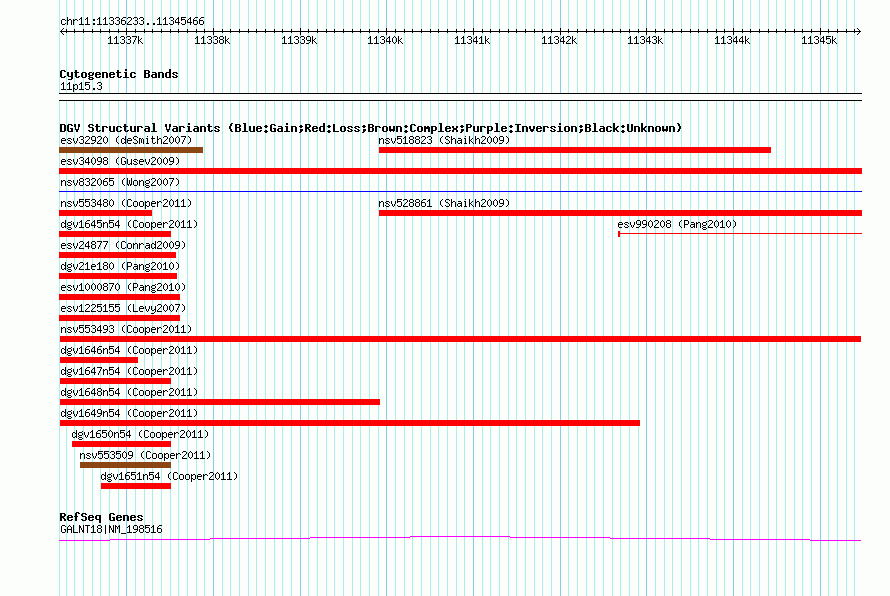Click the 11341k ruler tick label
The height and width of the screenshot is (596, 890).
(x=472, y=40)
